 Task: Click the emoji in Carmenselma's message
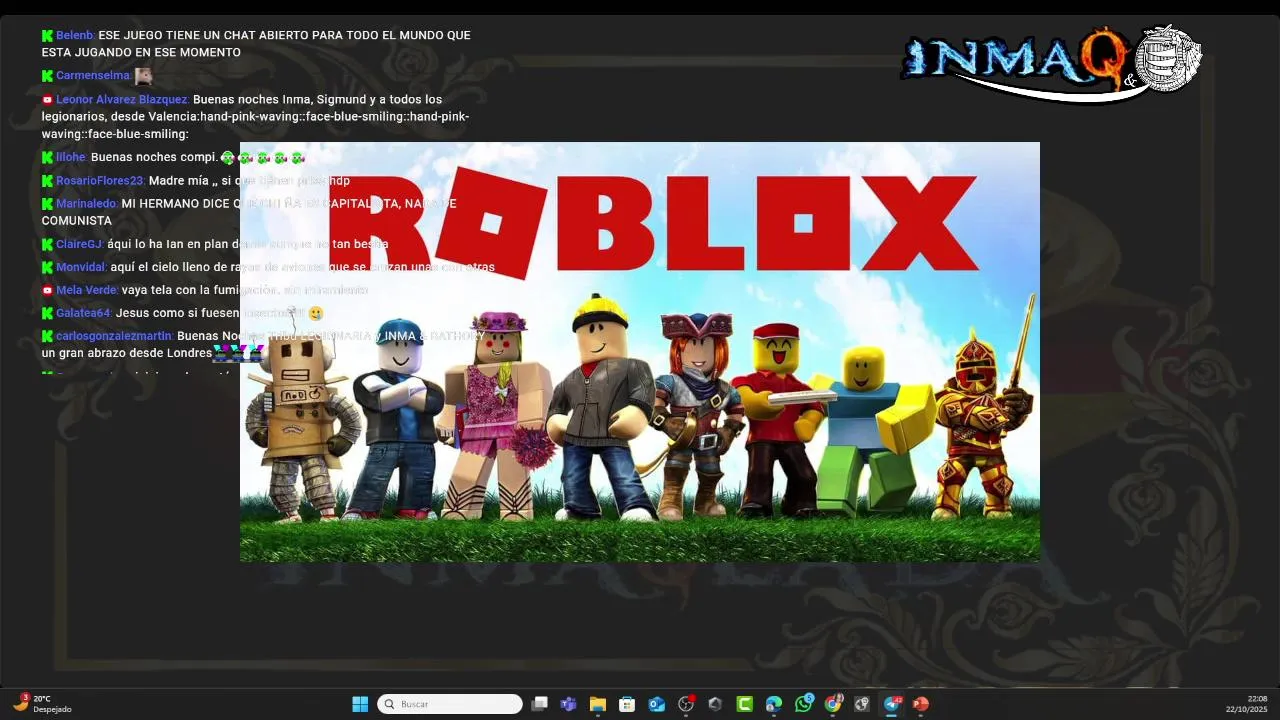143,75
